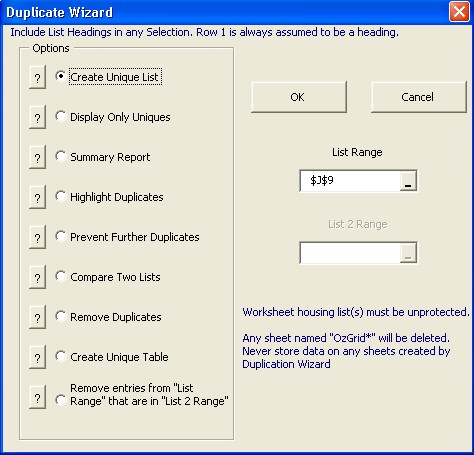Open help for Prevent Further Duplicates
Screen dimensions: 474x455
[37, 237]
